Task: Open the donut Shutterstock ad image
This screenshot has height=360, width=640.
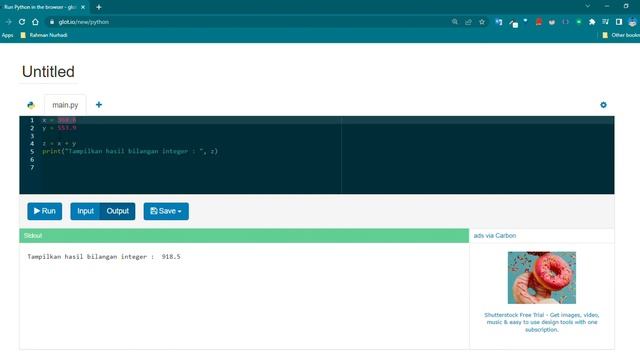Action: [x=542, y=278]
